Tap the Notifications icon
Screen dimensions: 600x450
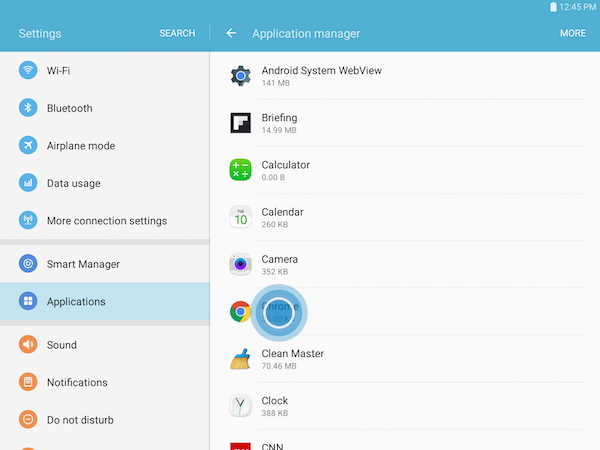28,382
